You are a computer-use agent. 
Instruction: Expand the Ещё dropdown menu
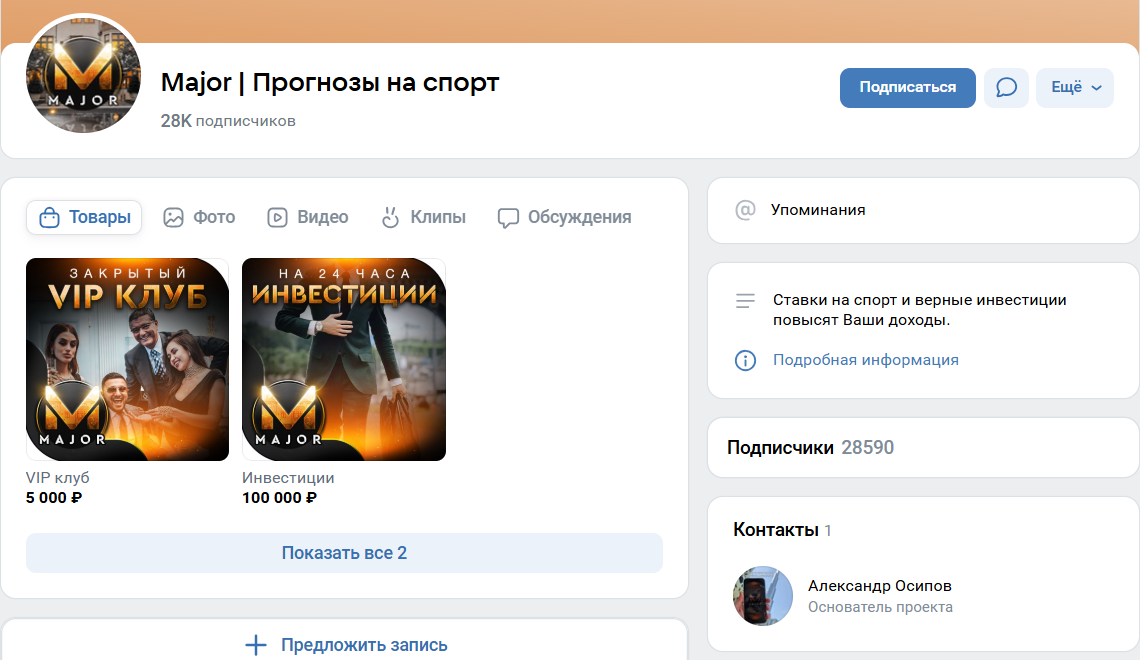tap(1075, 88)
